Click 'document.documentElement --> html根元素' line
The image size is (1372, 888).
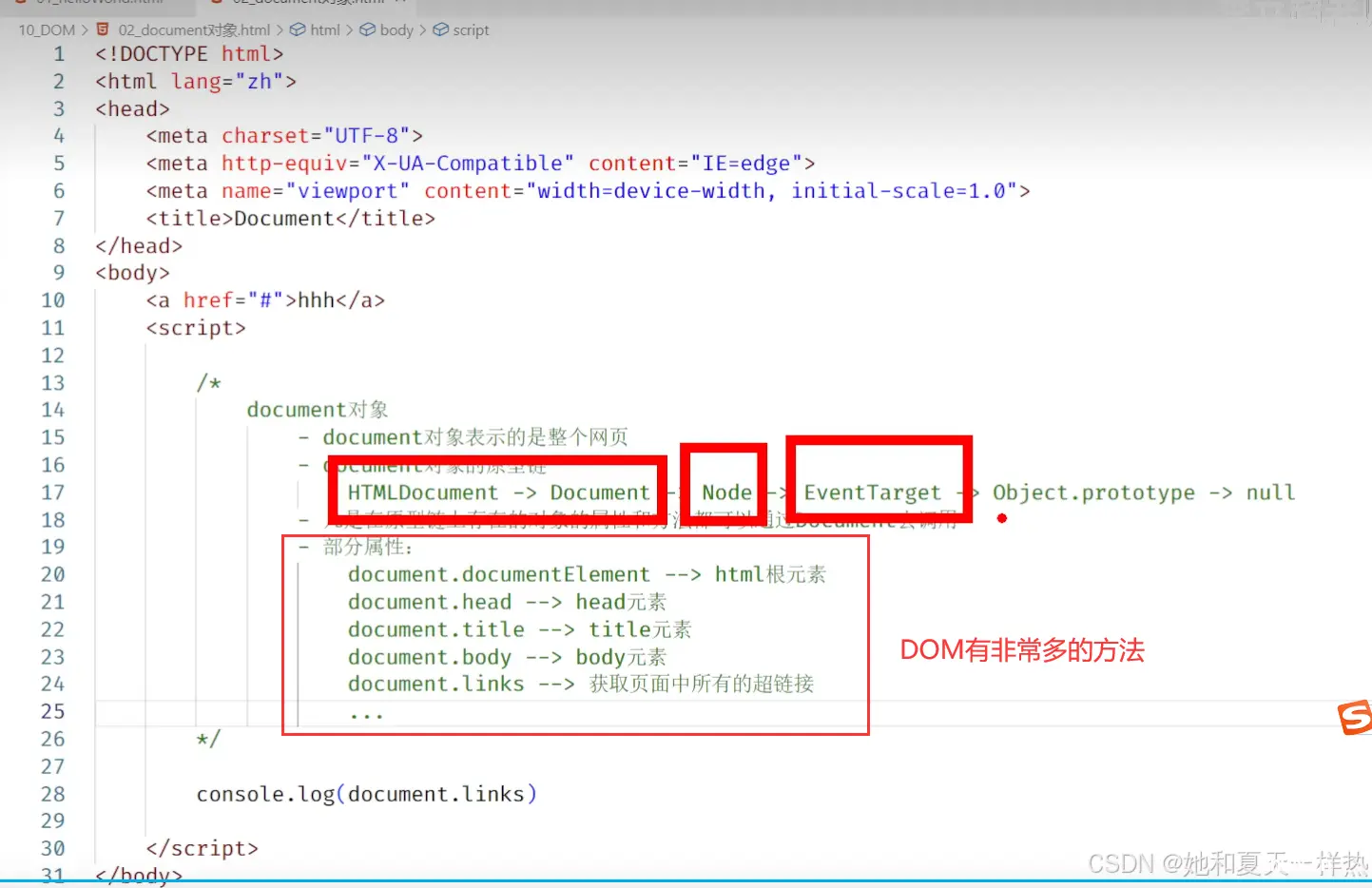pos(587,574)
